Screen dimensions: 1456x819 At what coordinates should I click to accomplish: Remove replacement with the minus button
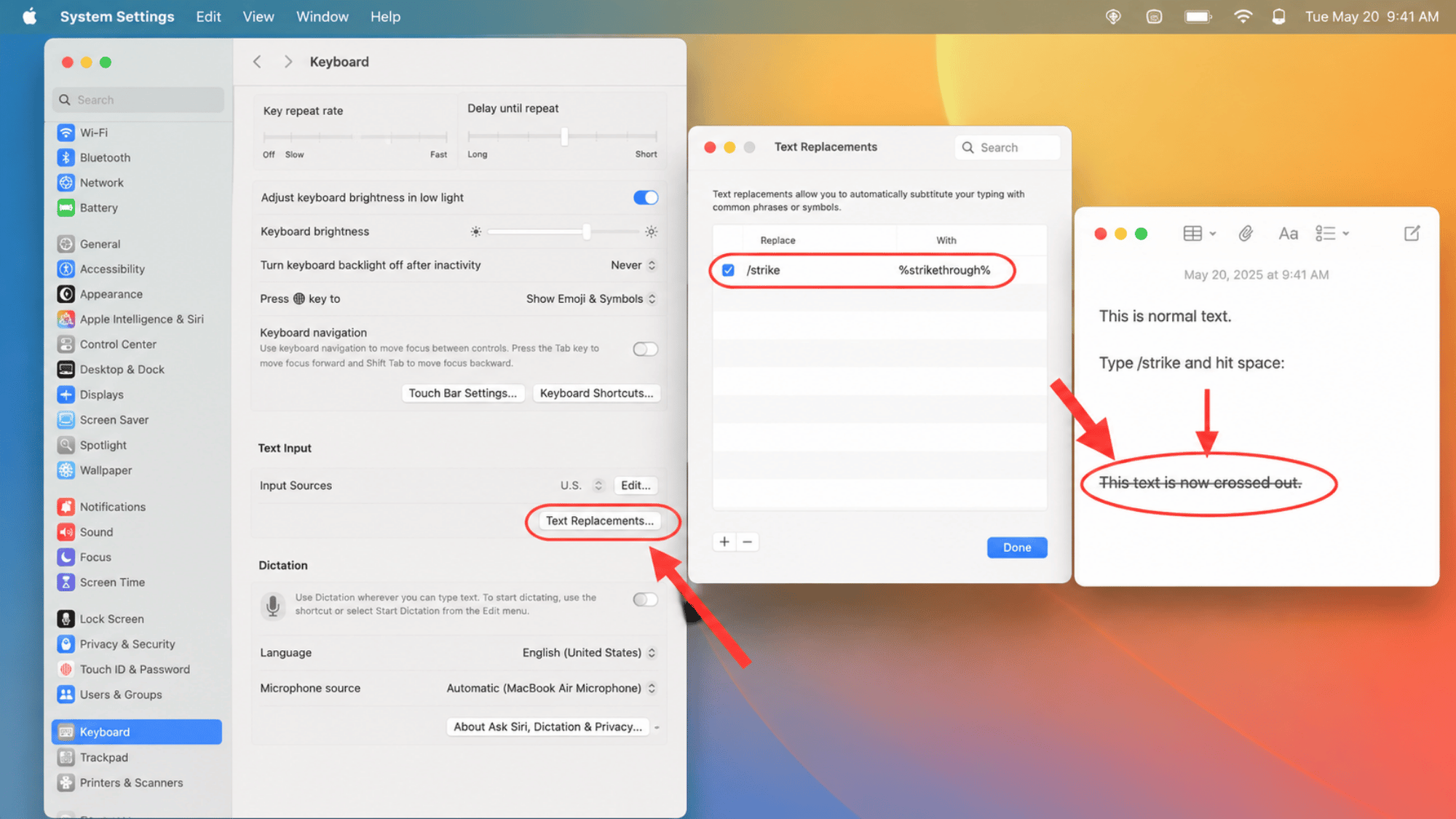747,542
